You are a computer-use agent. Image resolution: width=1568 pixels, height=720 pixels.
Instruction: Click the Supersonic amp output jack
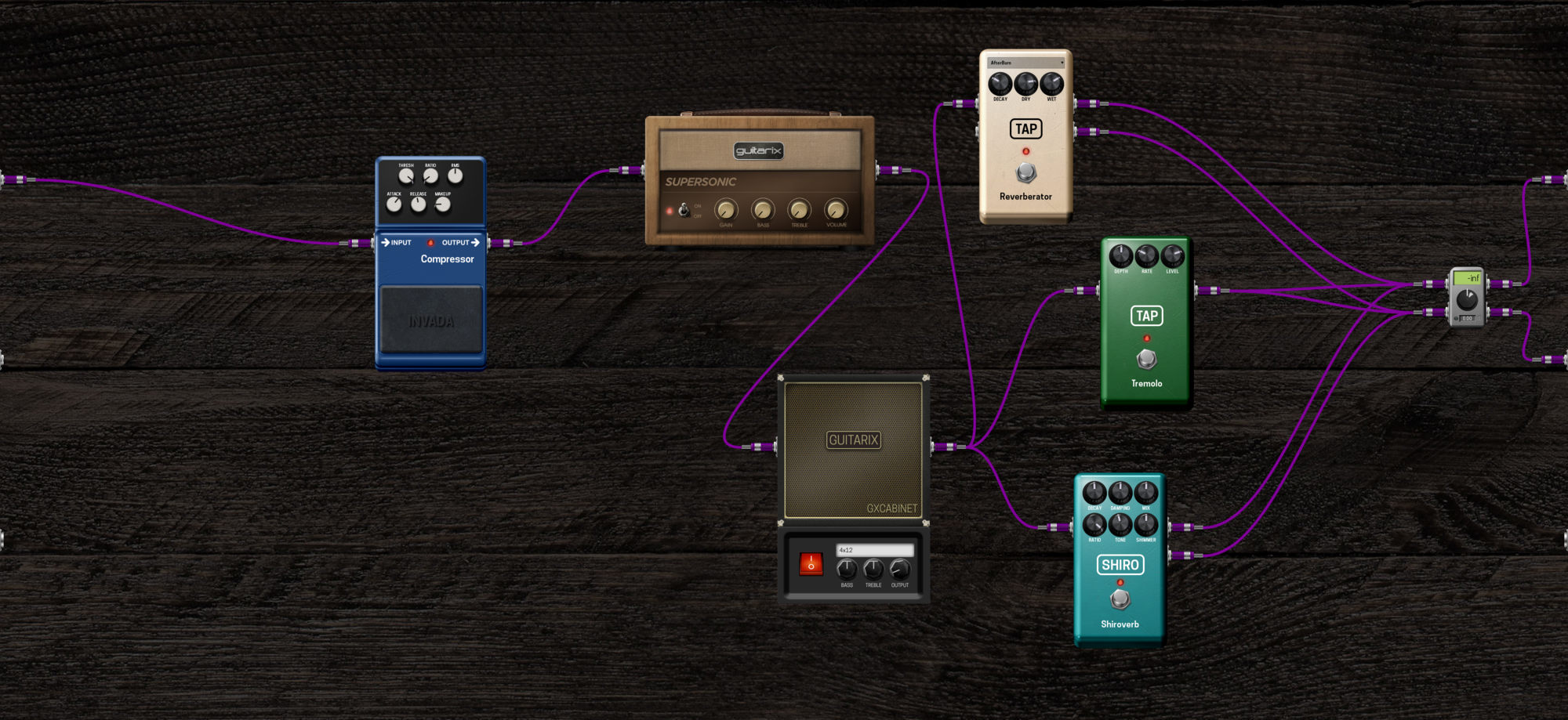[893, 170]
